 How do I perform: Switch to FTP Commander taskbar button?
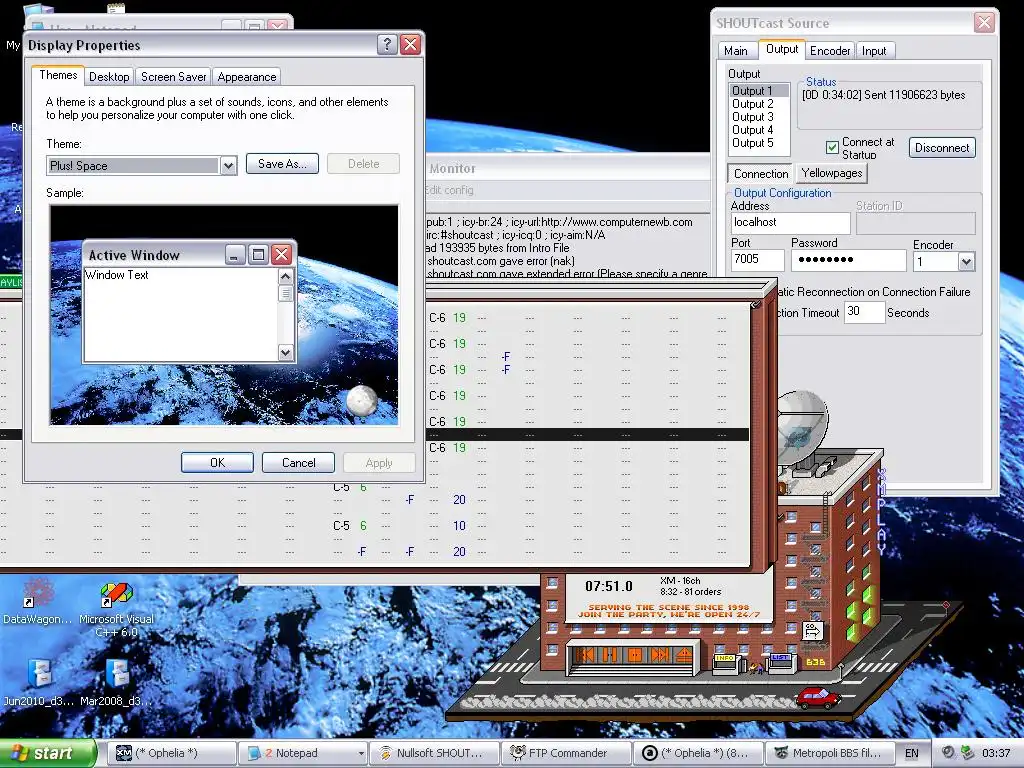tap(566, 753)
